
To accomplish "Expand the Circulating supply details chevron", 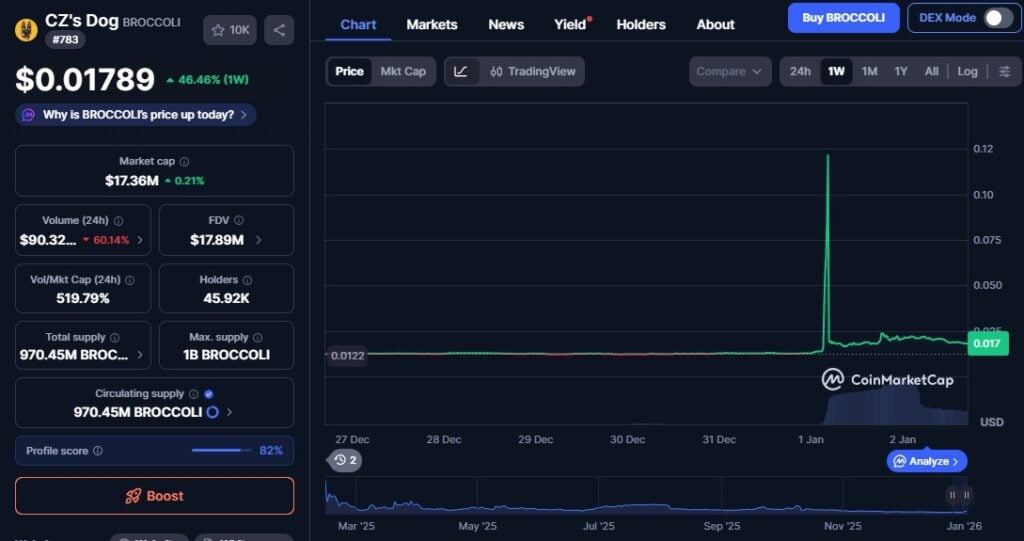I will [229, 412].
